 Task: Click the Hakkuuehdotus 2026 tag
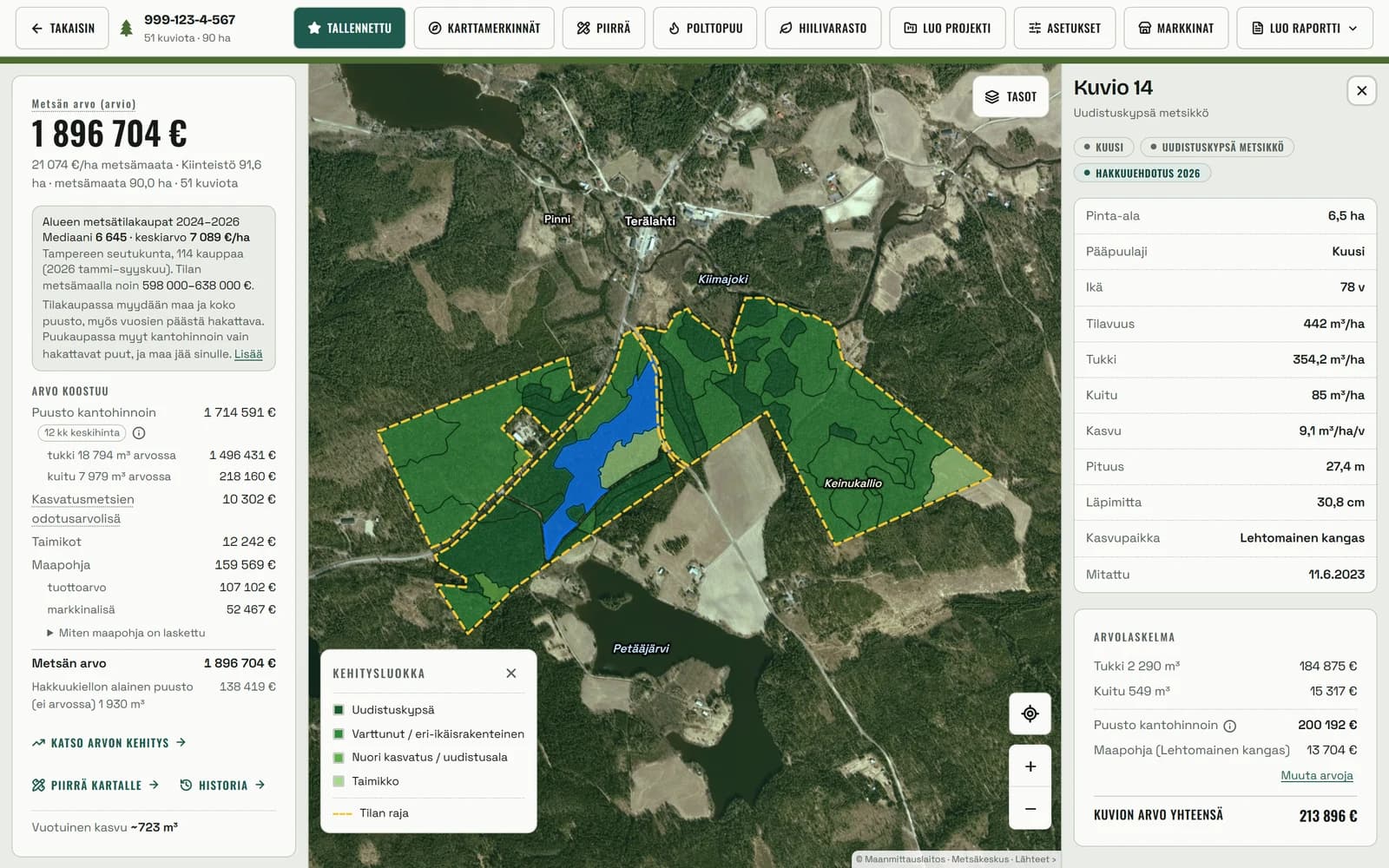[x=1142, y=173]
